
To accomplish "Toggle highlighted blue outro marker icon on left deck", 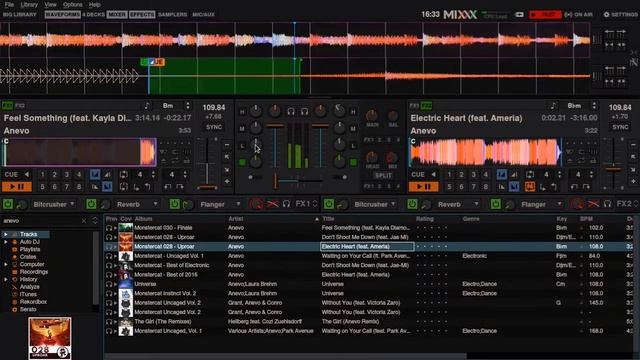I will click(x=107, y=187).
